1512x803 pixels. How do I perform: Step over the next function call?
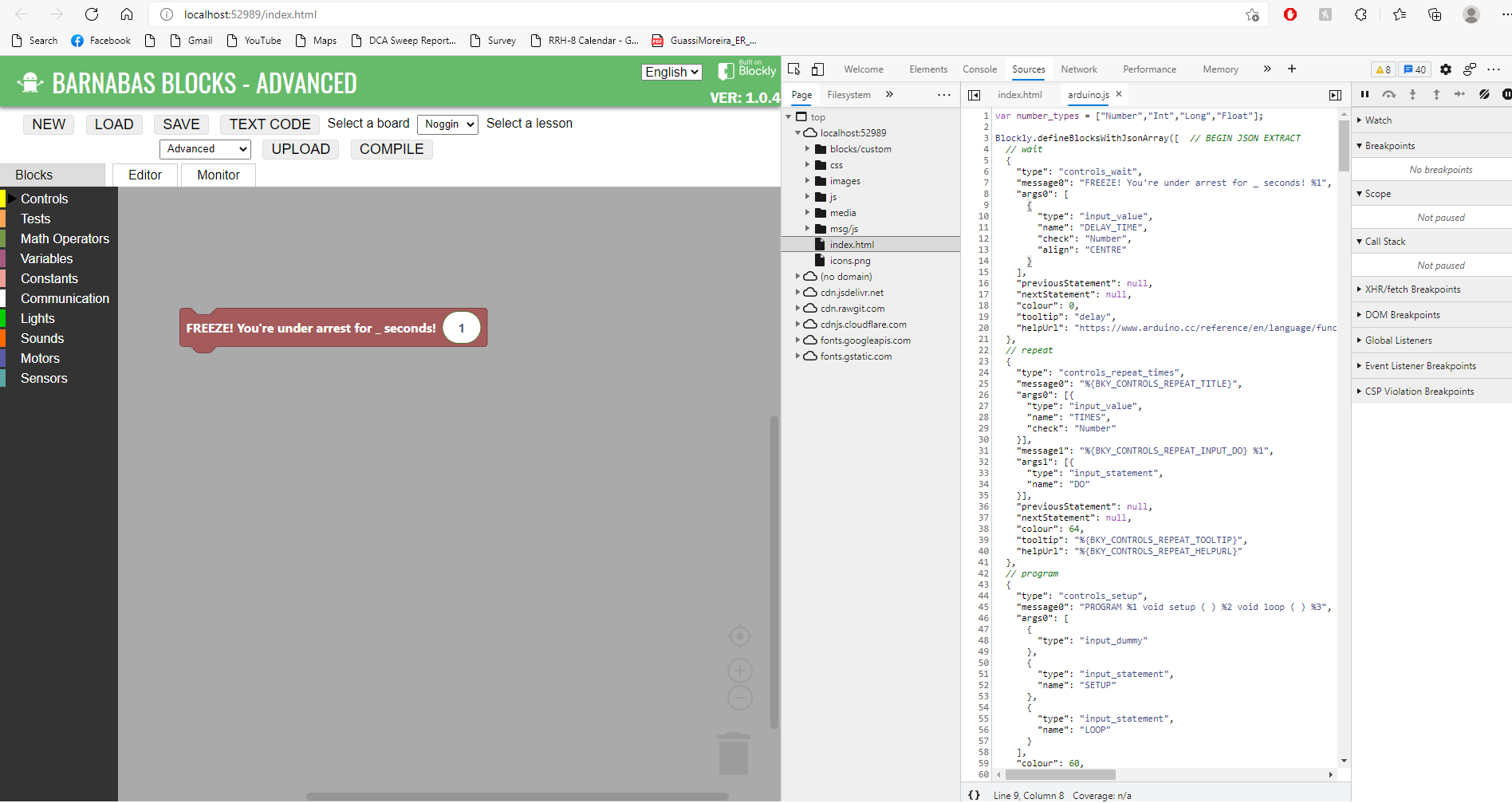1388,94
